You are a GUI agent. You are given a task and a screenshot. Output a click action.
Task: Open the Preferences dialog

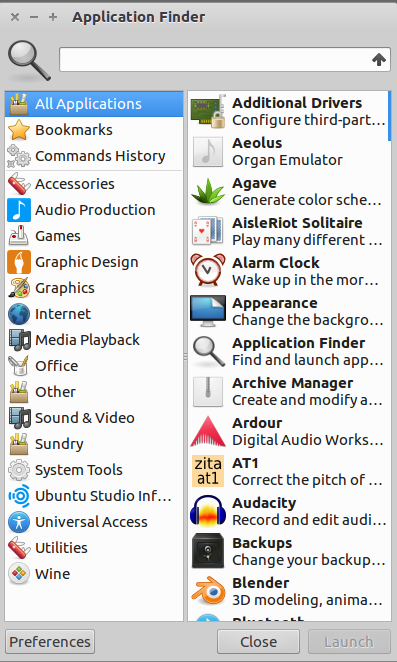50,642
